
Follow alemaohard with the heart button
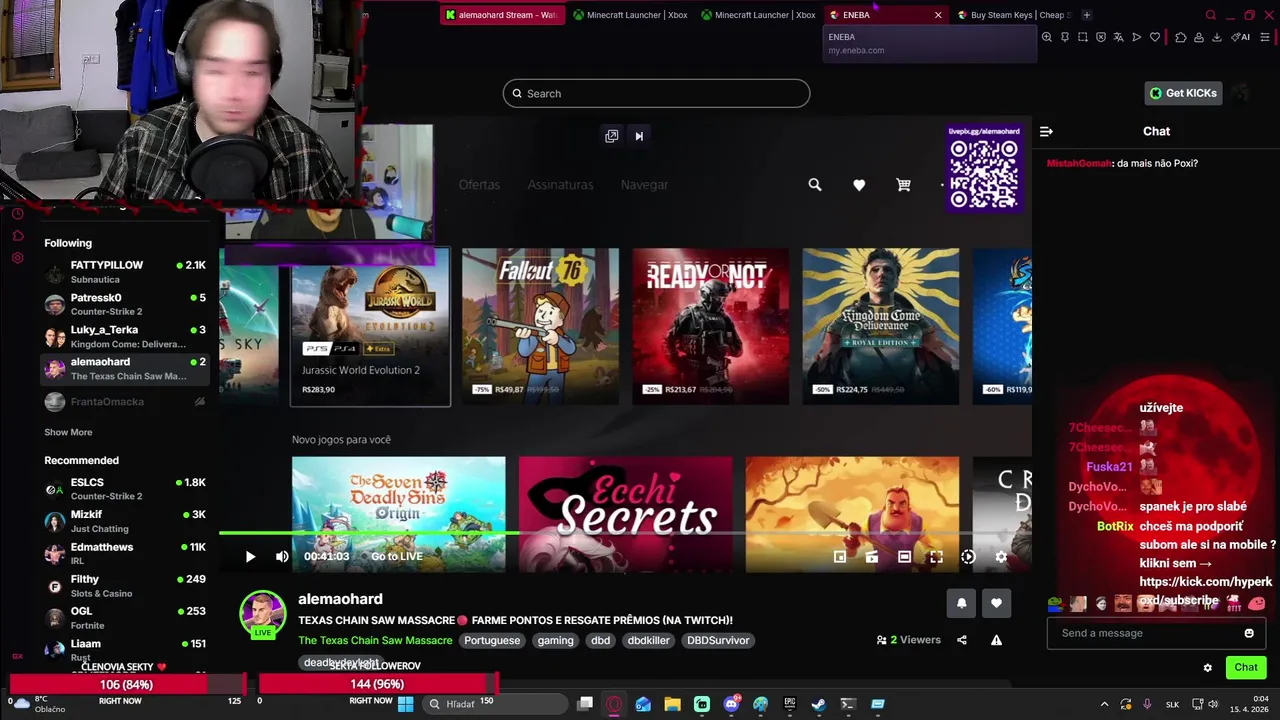(996, 603)
